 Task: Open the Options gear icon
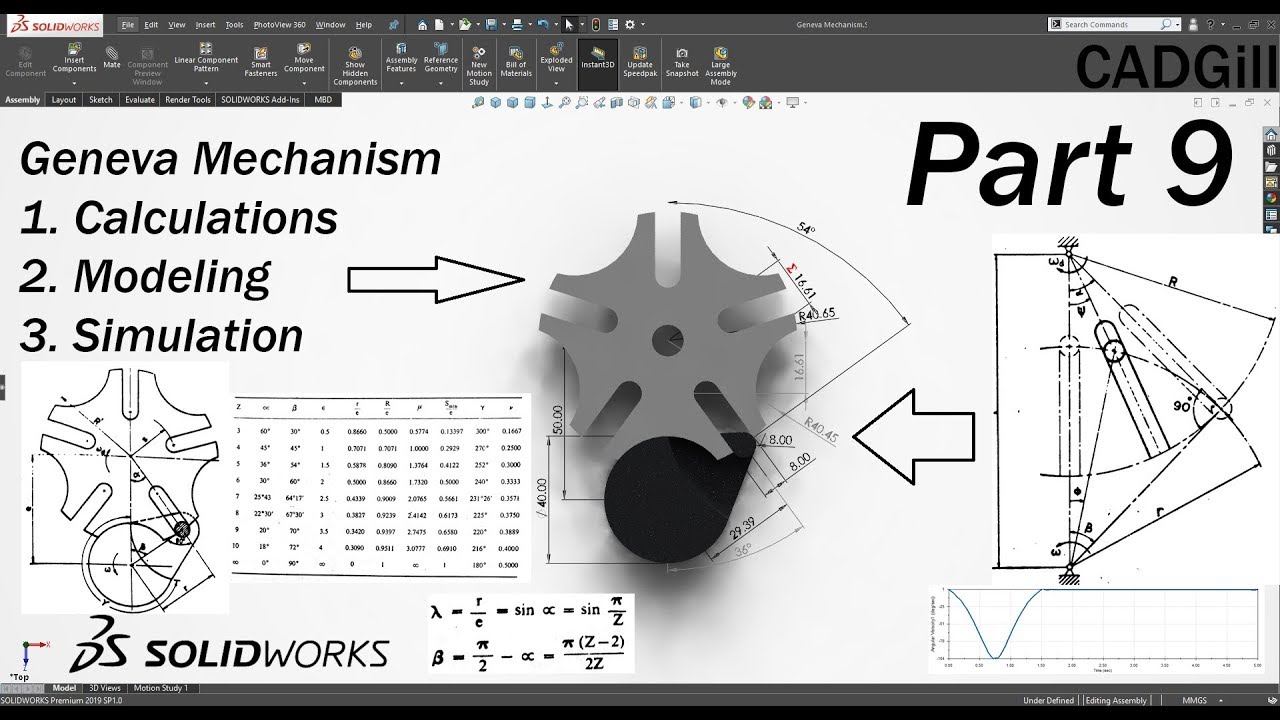(629, 24)
